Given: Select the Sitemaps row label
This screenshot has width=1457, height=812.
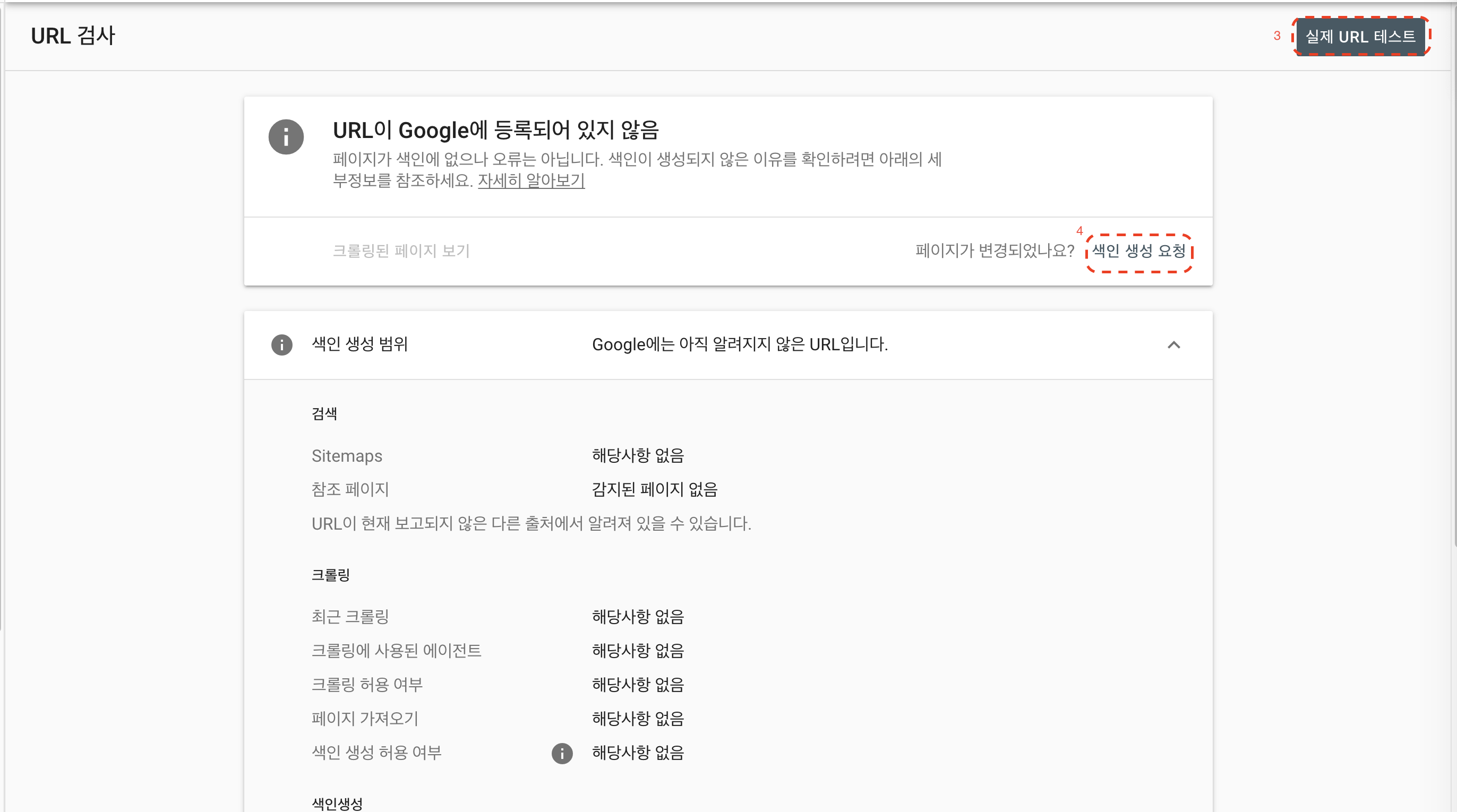Looking at the screenshot, I should click(x=347, y=456).
